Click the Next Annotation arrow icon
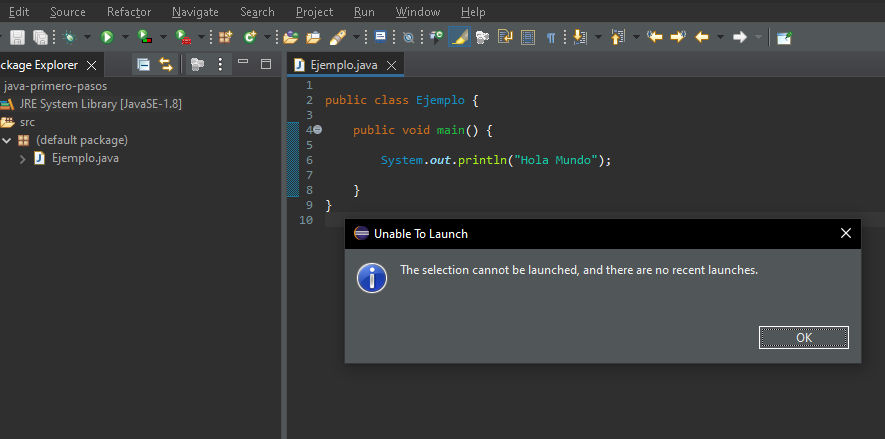The height and width of the screenshot is (439, 885). 578,37
